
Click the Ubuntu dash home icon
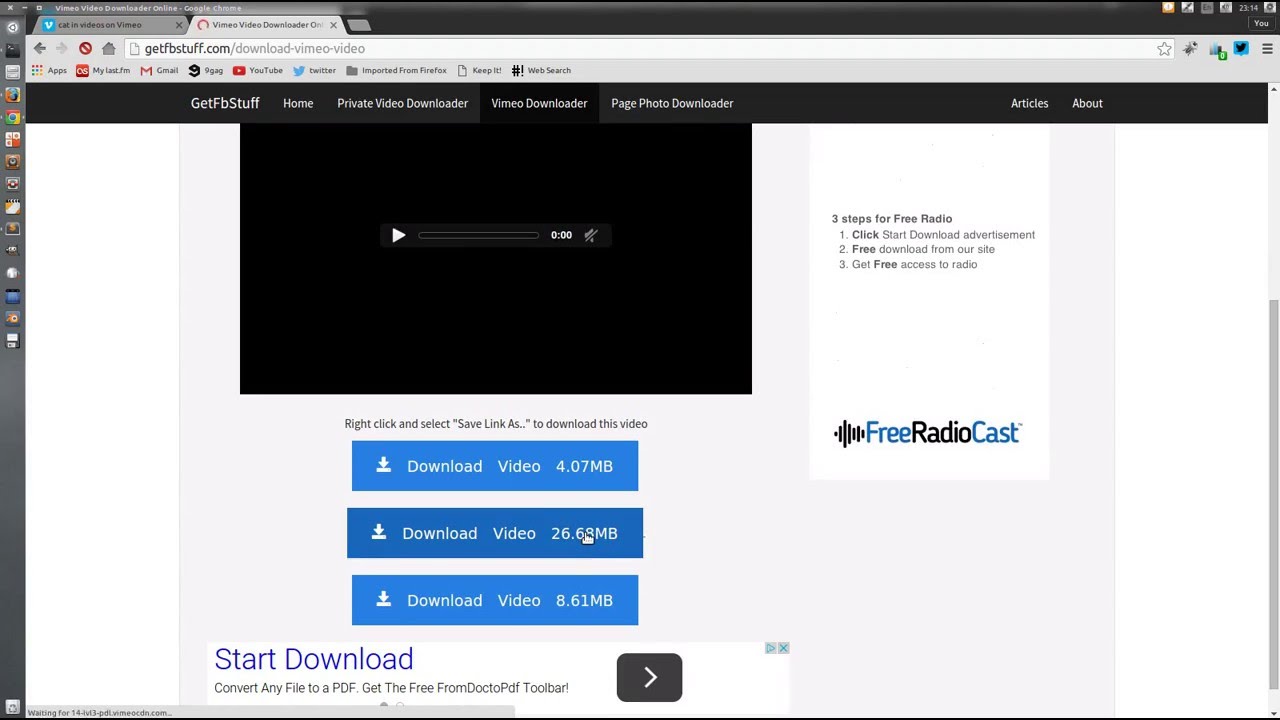click(x=12, y=27)
